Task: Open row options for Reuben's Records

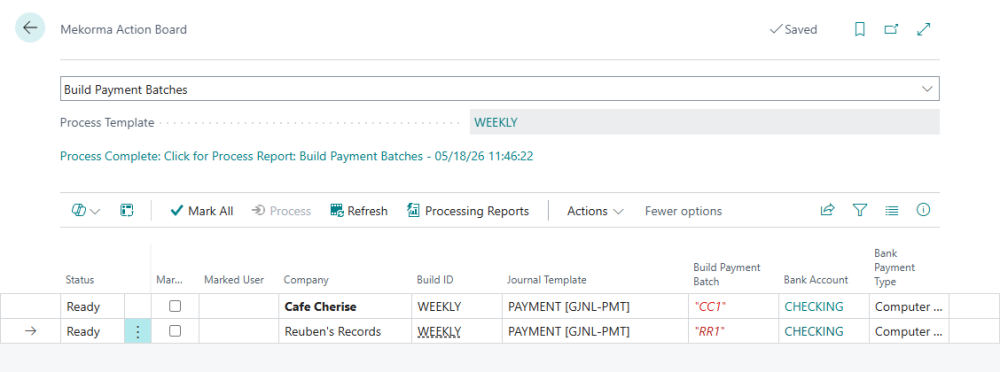Action: pyautogui.click(x=138, y=331)
